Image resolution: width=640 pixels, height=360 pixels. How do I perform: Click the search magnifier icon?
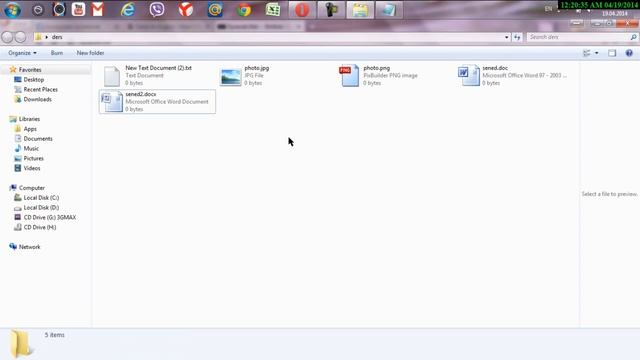pos(633,37)
